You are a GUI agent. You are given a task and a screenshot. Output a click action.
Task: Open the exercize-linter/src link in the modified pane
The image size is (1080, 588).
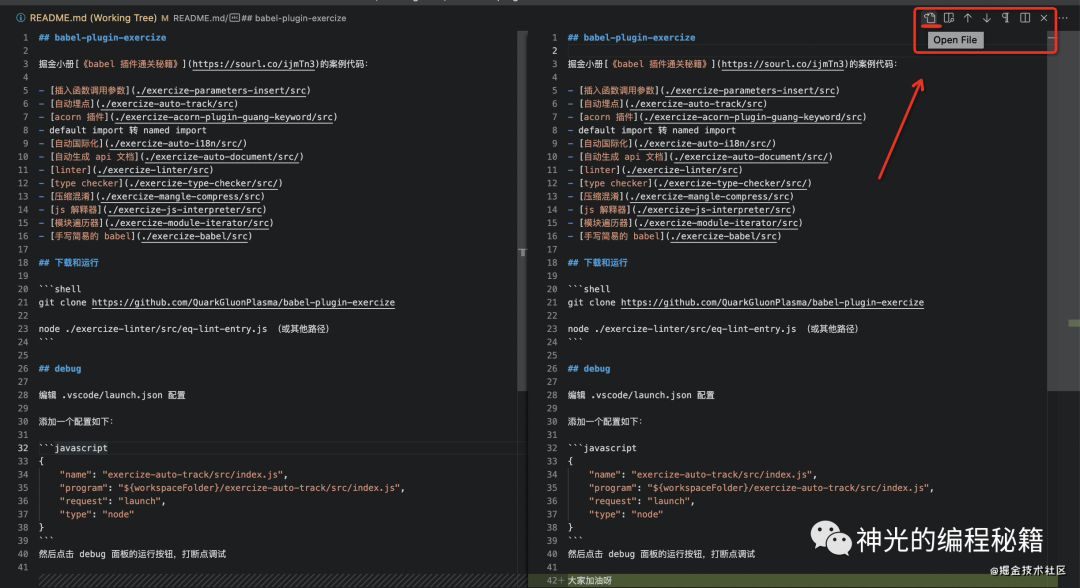[x=682, y=170]
